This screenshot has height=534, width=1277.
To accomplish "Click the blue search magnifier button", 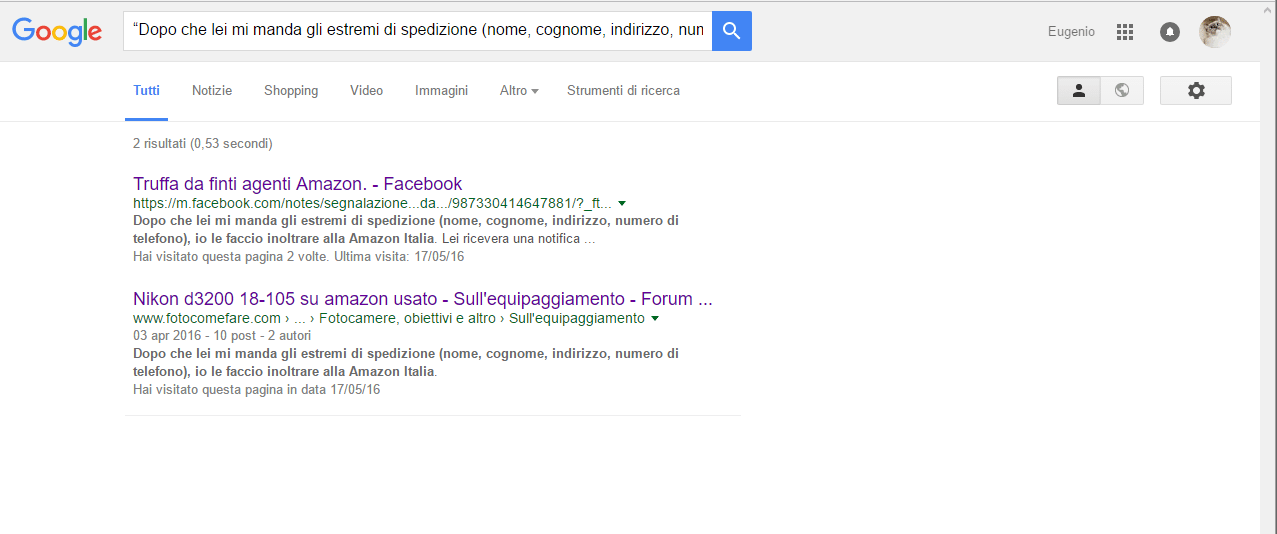I will coord(731,31).
